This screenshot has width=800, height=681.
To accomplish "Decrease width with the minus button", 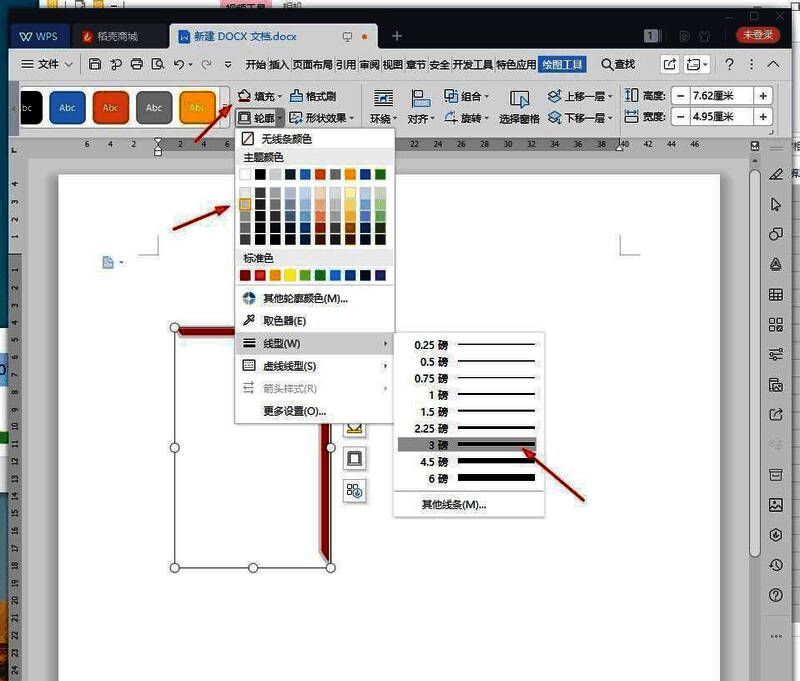I will pos(681,117).
